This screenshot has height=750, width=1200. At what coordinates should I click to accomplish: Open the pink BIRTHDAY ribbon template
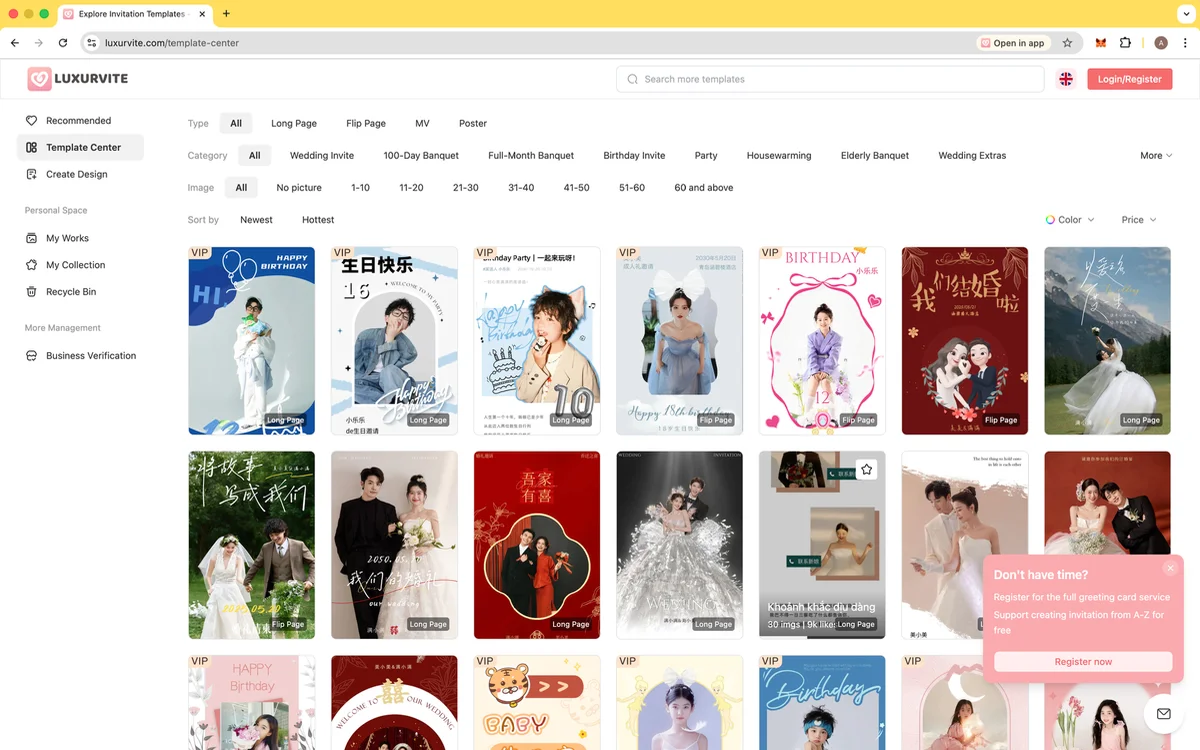[822, 341]
